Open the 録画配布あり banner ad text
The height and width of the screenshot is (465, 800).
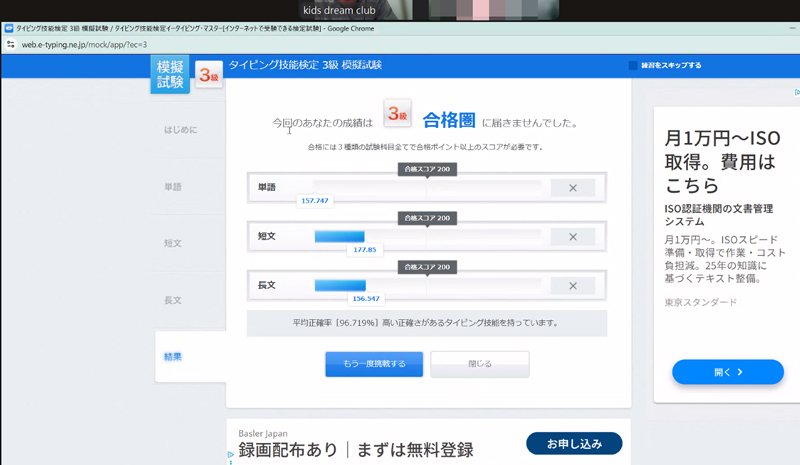coord(356,450)
